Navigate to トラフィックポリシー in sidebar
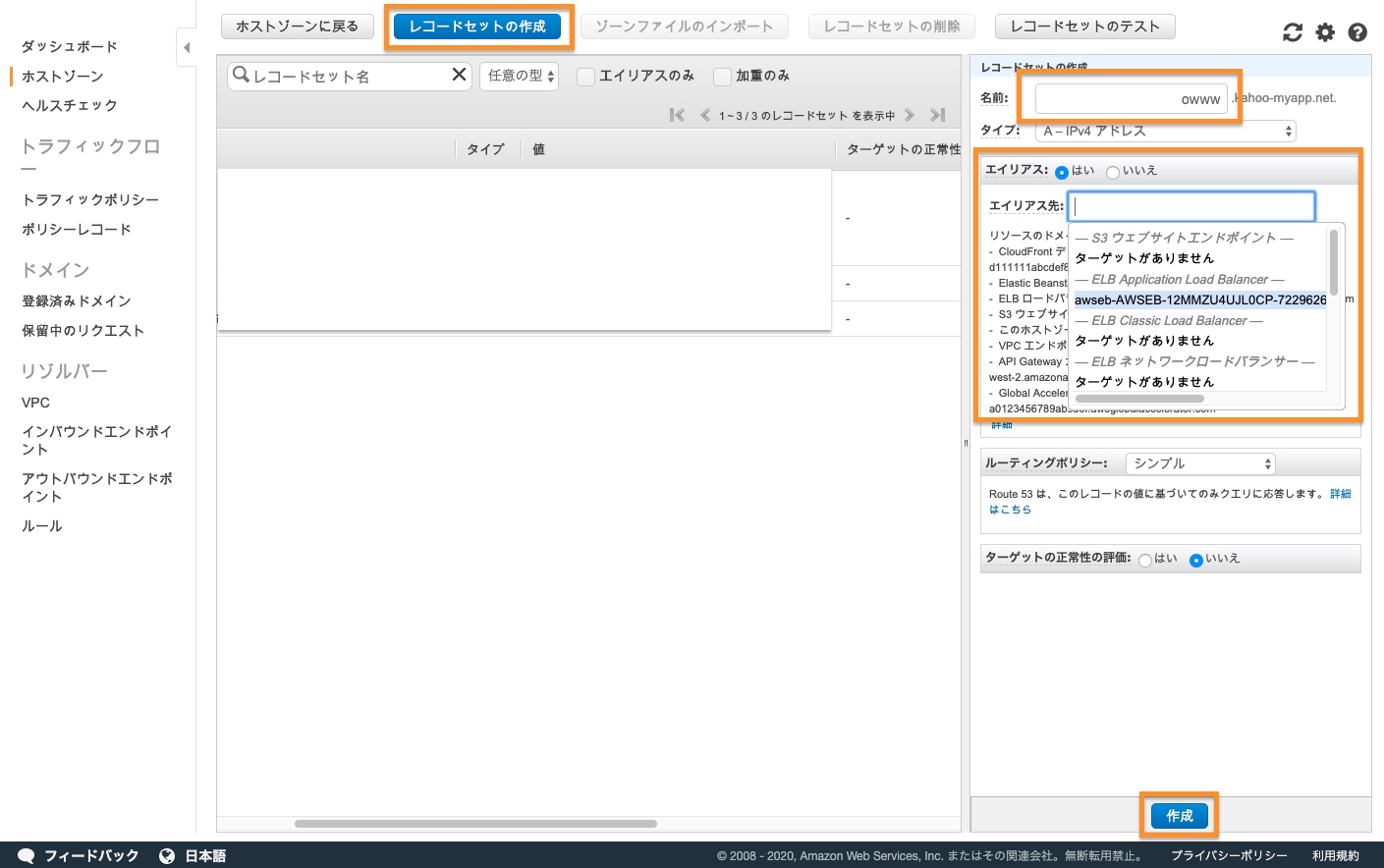Screen dimensions: 1384x868 pyautogui.click(x=90, y=199)
